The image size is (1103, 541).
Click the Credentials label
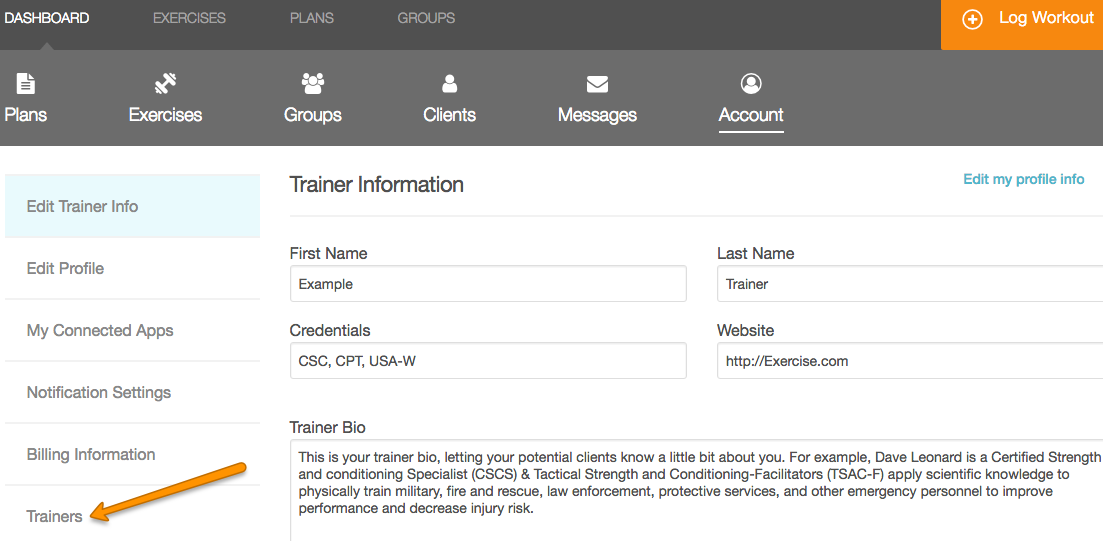[x=330, y=331]
